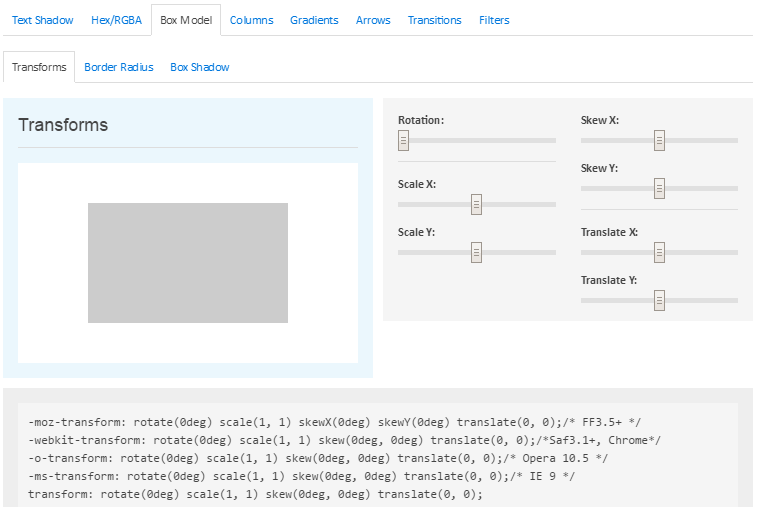Select the Transforms sub-tab
The height and width of the screenshot is (507, 757).
click(39, 67)
